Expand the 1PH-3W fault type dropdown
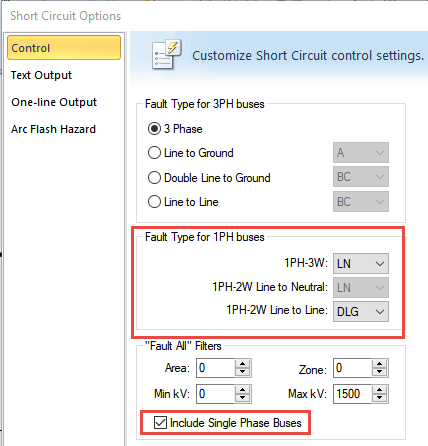Image resolution: width=428 pixels, height=446 pixels. (x=361, y=264)
